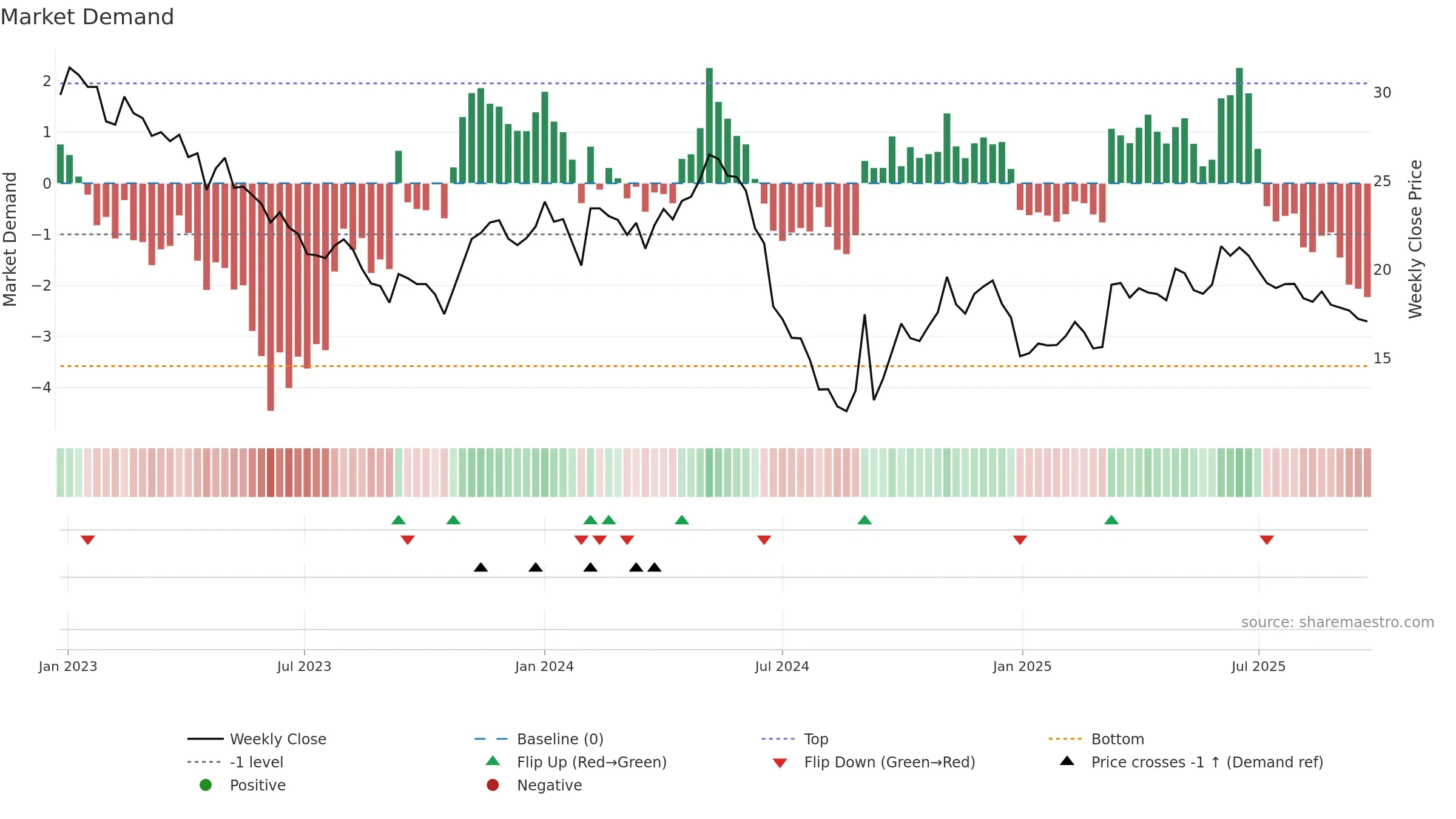Click the black price-cross marker just before January 2024
This screenshot has height=819, width=1456.
(536, 567)
